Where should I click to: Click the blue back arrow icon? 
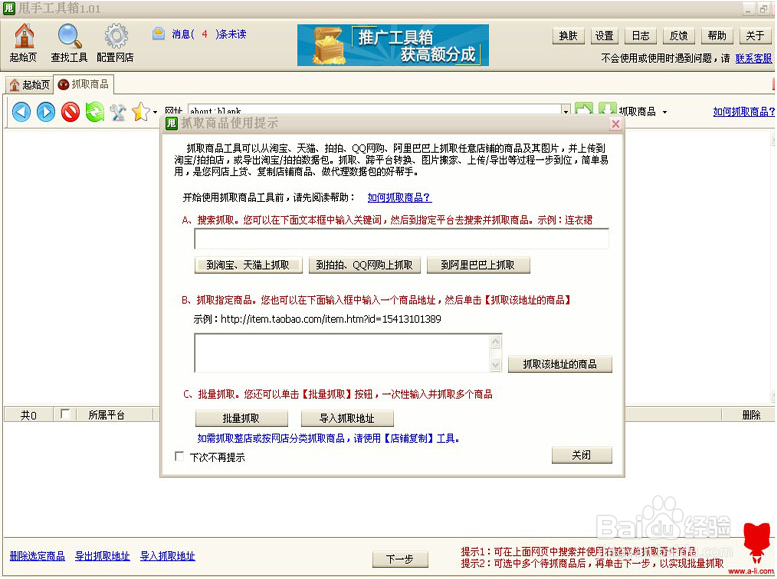click(21, 112)
